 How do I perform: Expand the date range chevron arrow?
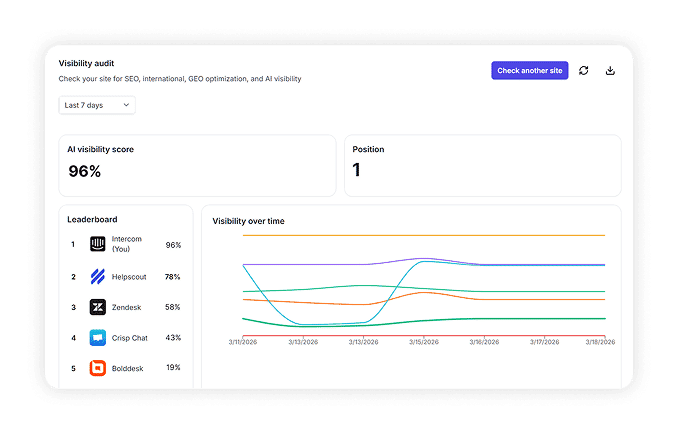tap(126, 105)
